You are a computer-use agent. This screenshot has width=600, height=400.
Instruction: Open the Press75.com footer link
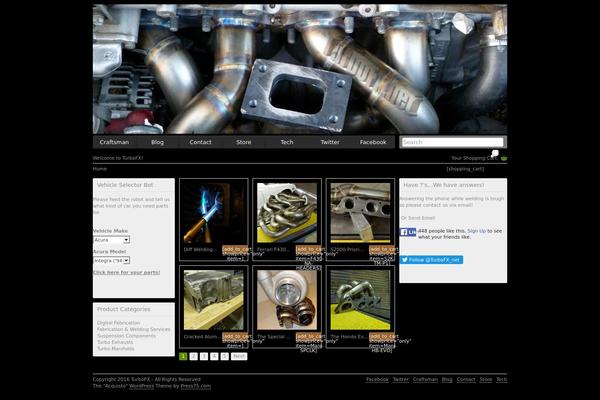tap(196, 386)
